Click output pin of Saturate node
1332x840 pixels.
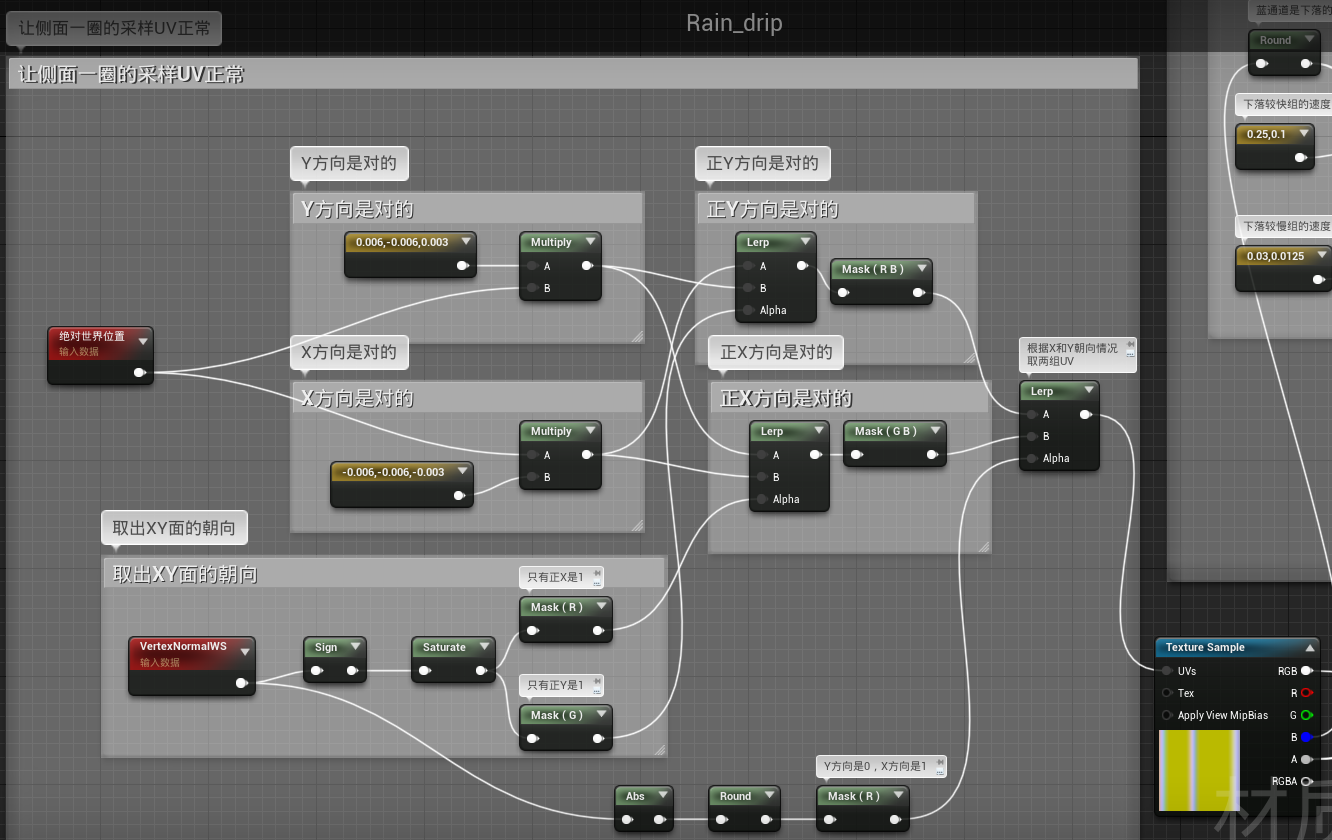point(481,671)
